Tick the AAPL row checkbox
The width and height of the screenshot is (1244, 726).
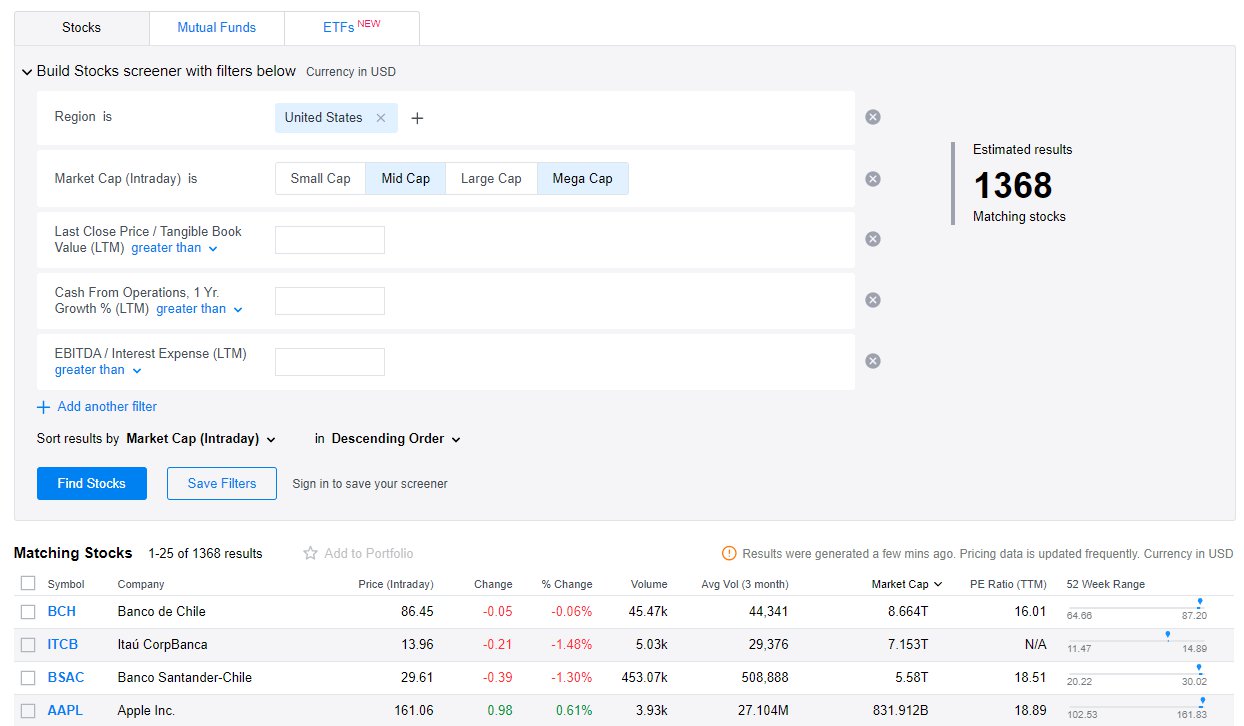point(28,711)
